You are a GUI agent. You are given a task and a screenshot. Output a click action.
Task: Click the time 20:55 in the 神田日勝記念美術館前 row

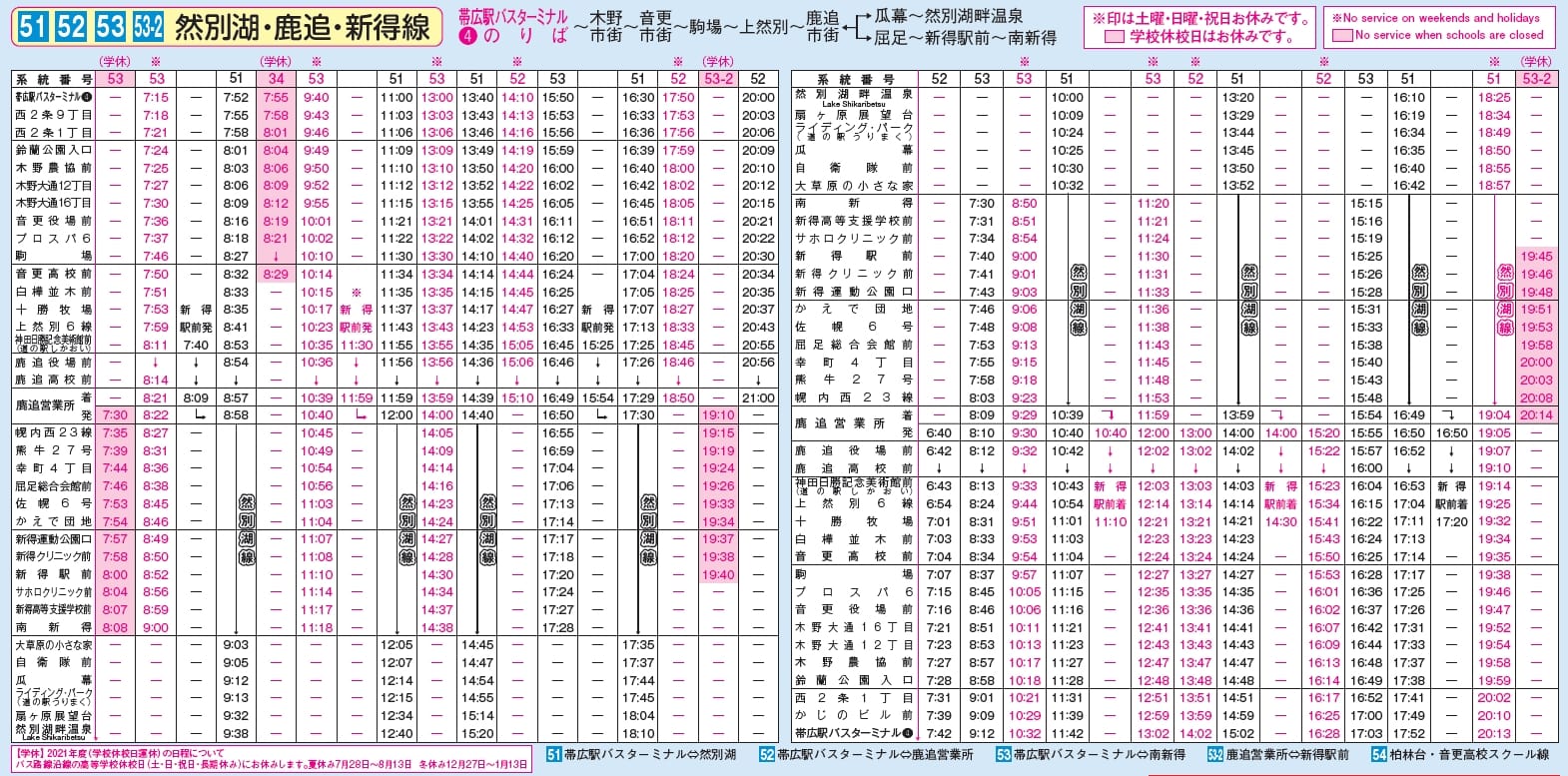(758, 345)
